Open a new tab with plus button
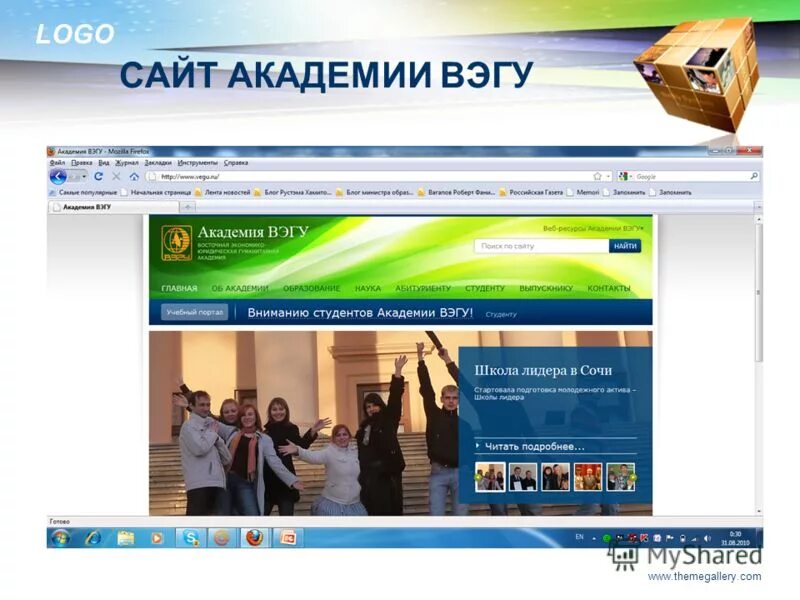Image resolution: width=800 pixels, height=600 pixels. 188,207
